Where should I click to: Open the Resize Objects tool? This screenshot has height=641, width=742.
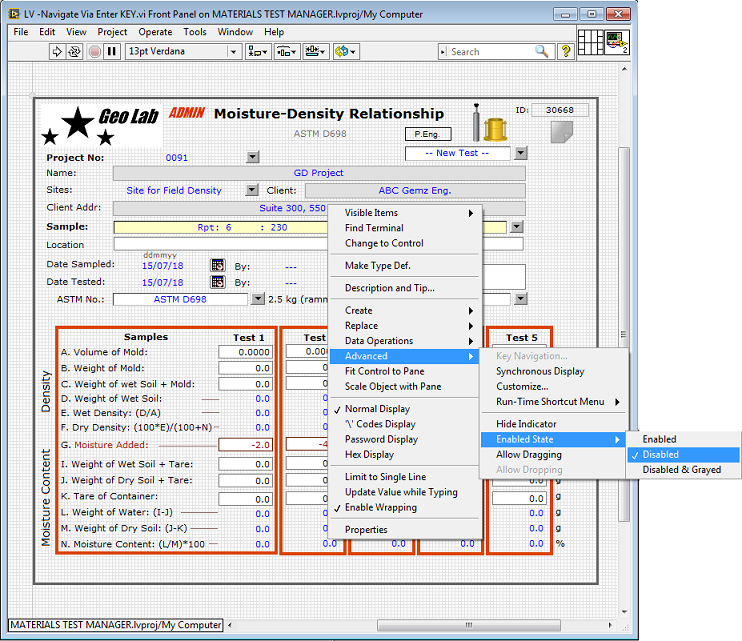pyautogui.click(x=316, y=51)
